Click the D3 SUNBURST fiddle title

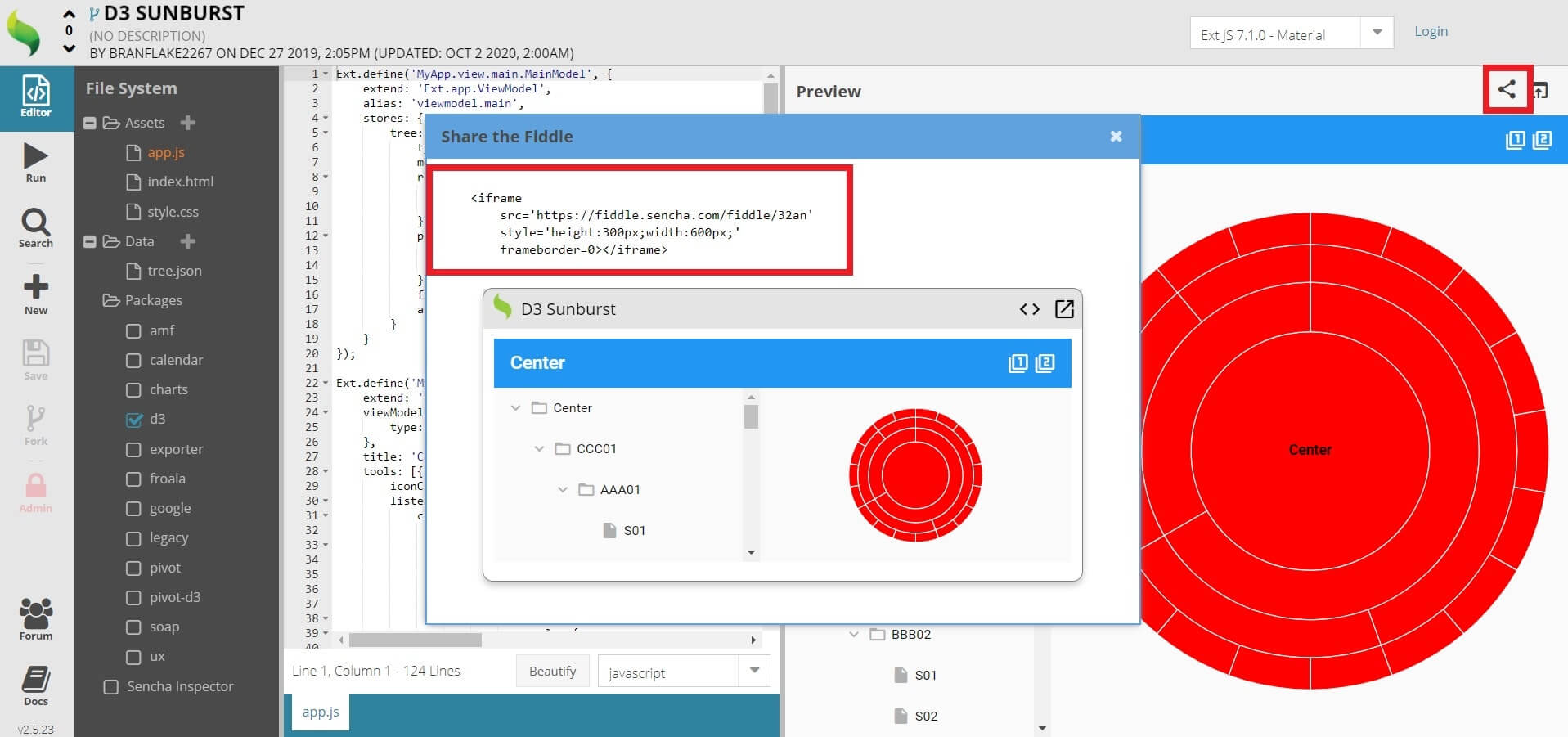(x=174, y=13)
